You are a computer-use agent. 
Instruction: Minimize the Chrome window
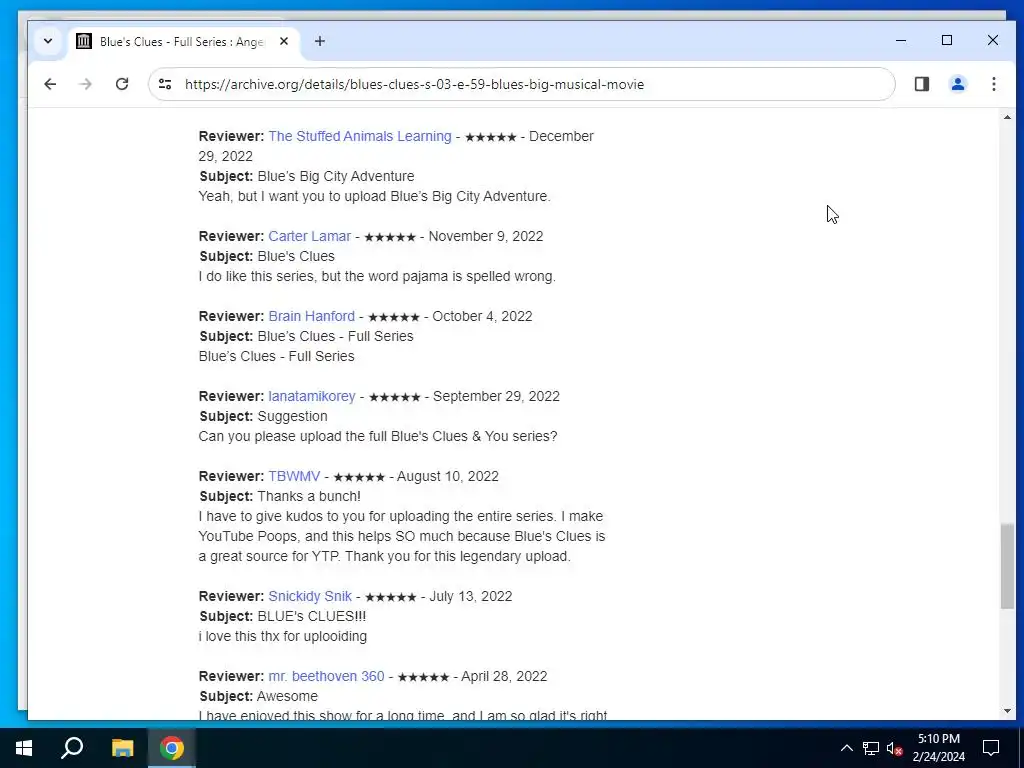(901, 40)
